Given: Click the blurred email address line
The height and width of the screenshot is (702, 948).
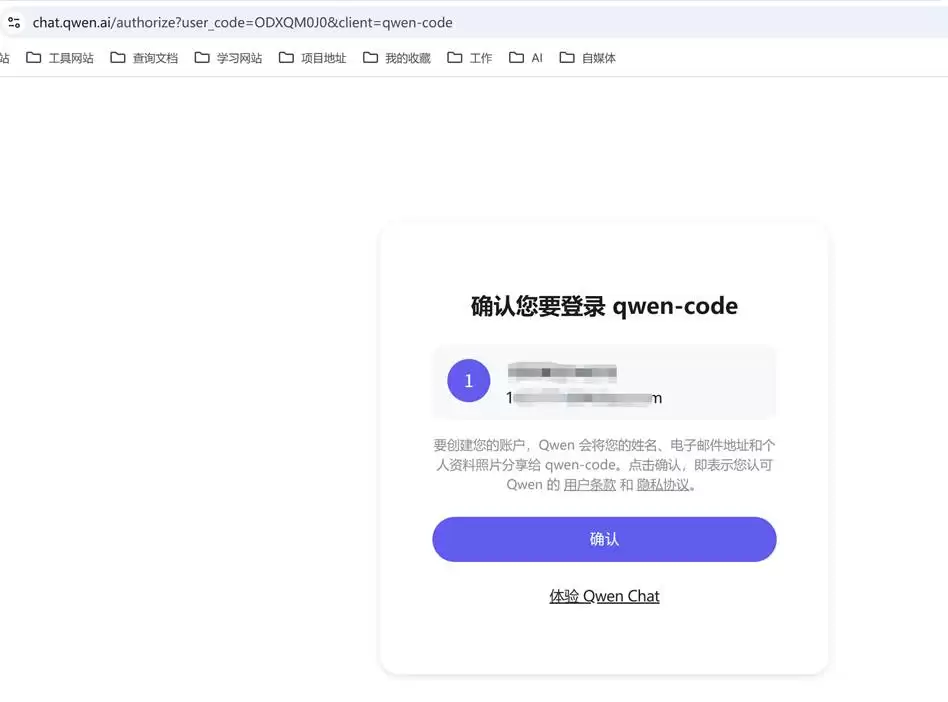Looking at the screenshot, I should tap(584, 398).
